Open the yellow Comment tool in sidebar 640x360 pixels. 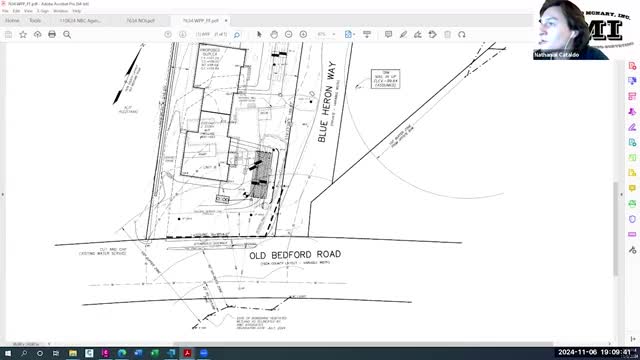pyautogui.click(x=632, y=188)
